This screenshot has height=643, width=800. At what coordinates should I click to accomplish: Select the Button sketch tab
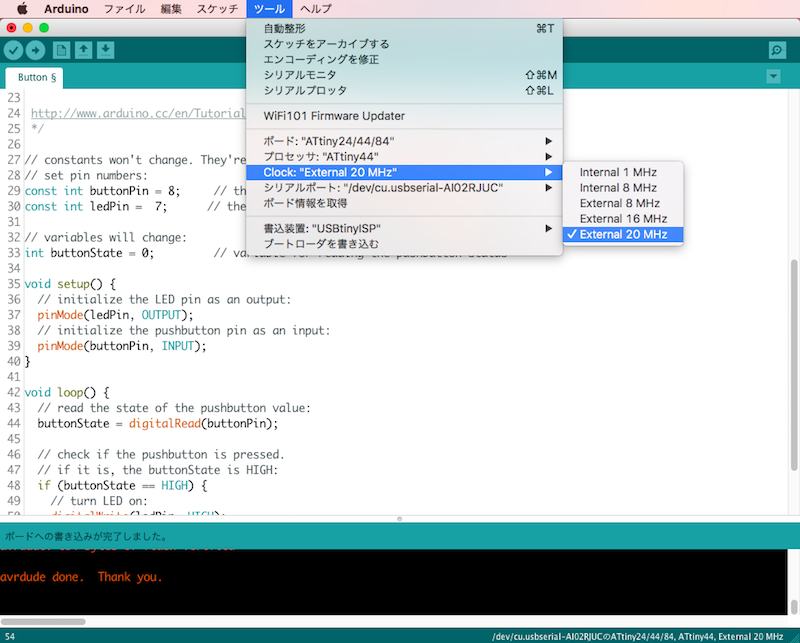(34, 78)
